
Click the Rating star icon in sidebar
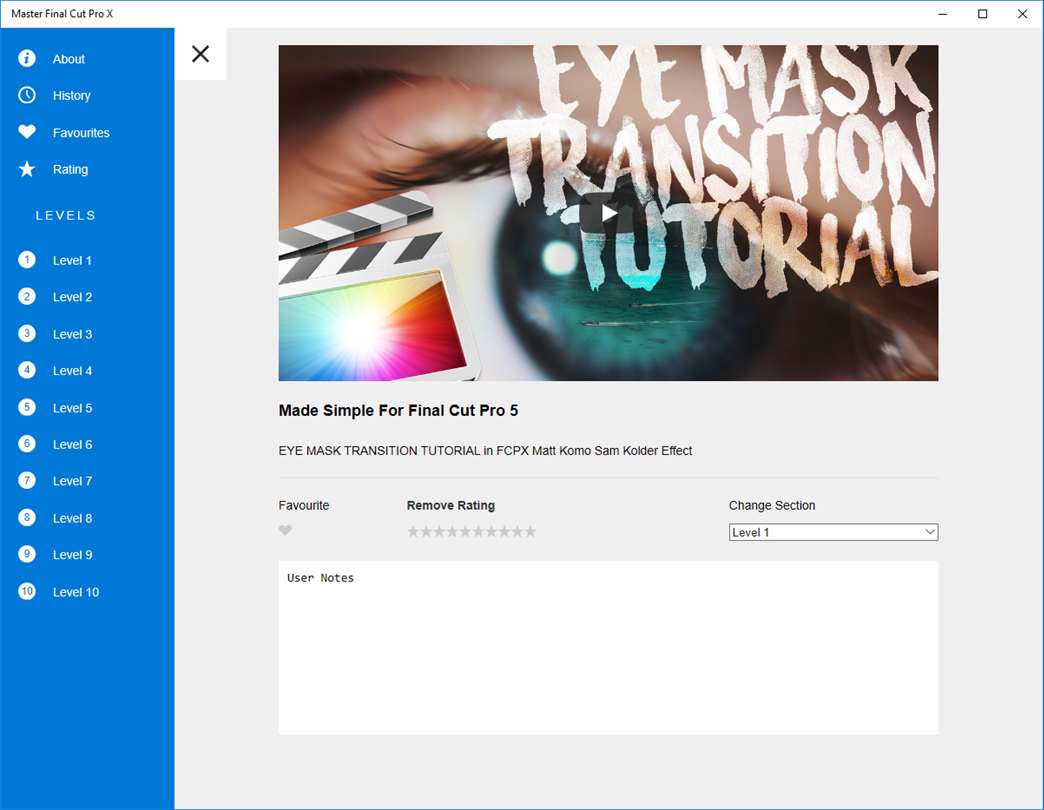coord(27,169)
